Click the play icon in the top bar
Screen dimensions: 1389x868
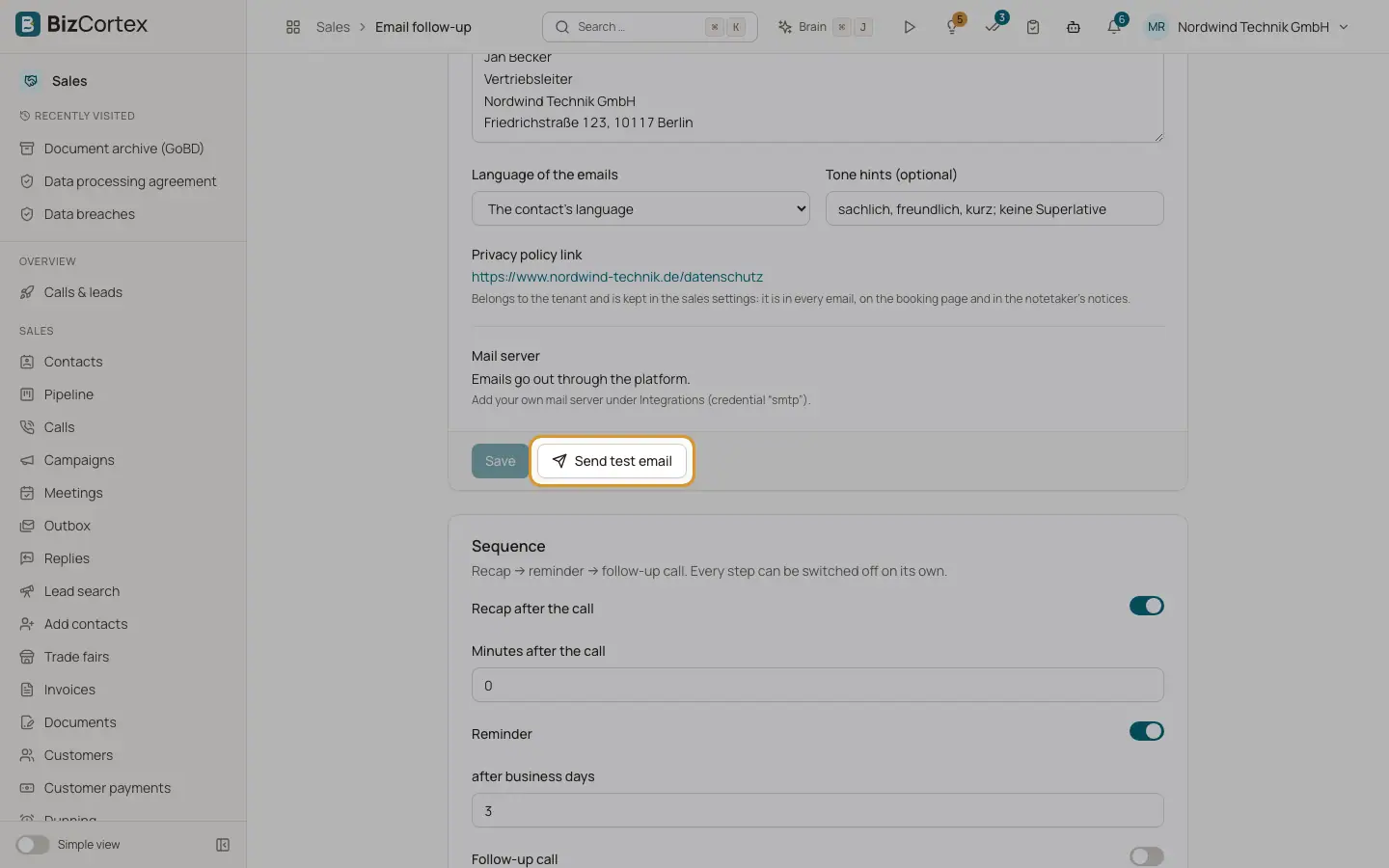pos(909,27)
